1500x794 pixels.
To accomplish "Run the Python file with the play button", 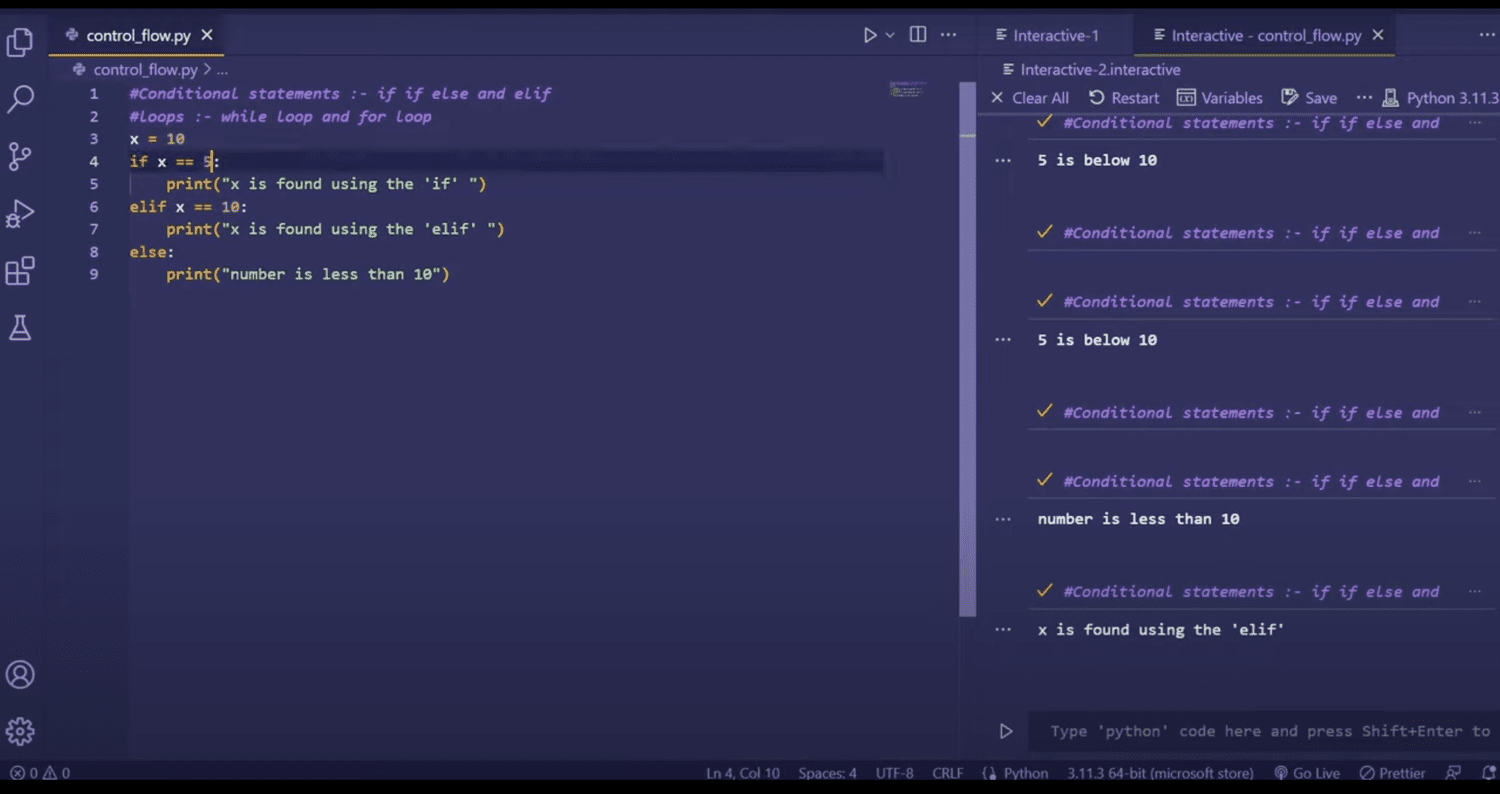I will tap(869, 34).
